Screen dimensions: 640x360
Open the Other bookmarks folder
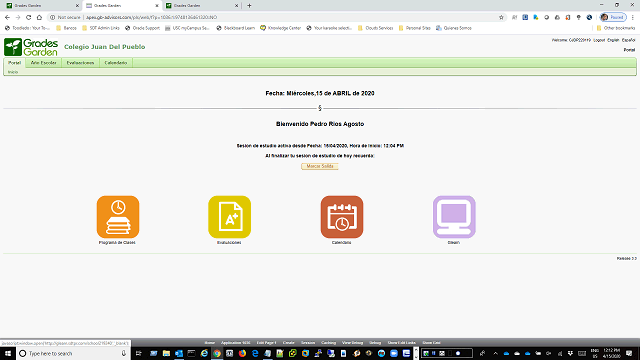click(616, 28)
